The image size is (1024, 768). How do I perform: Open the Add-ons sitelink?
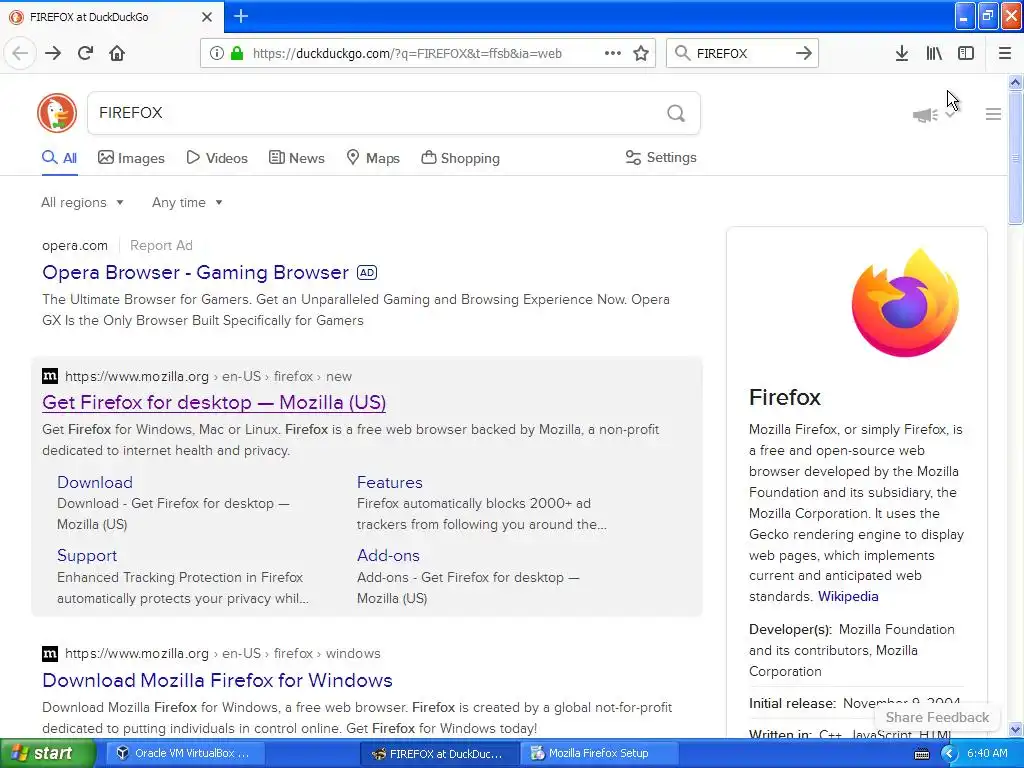tap(388, 555)
